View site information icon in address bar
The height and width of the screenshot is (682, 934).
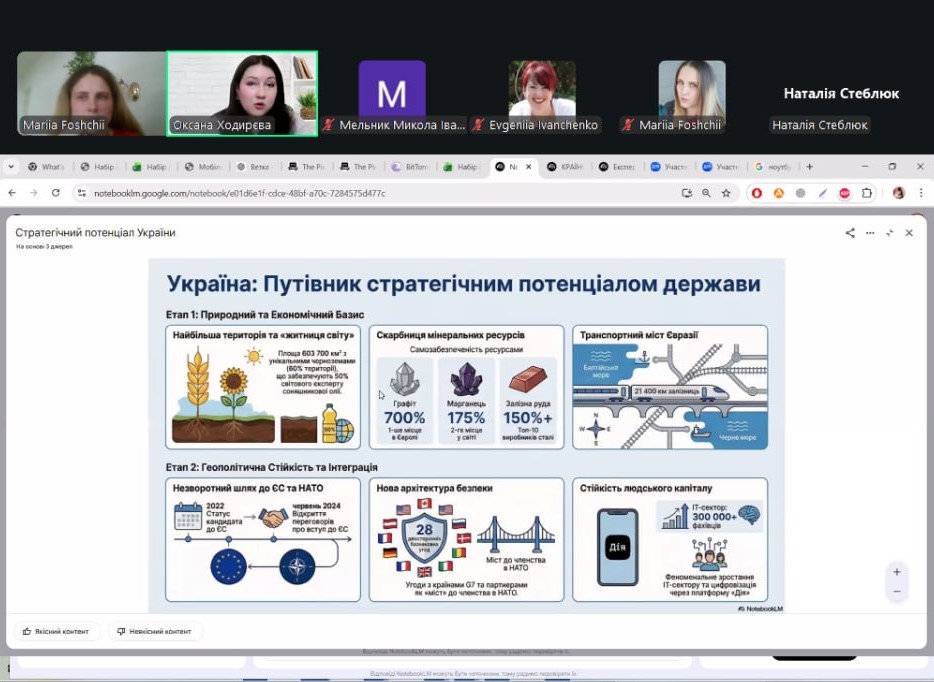click(x=82, y=193)
